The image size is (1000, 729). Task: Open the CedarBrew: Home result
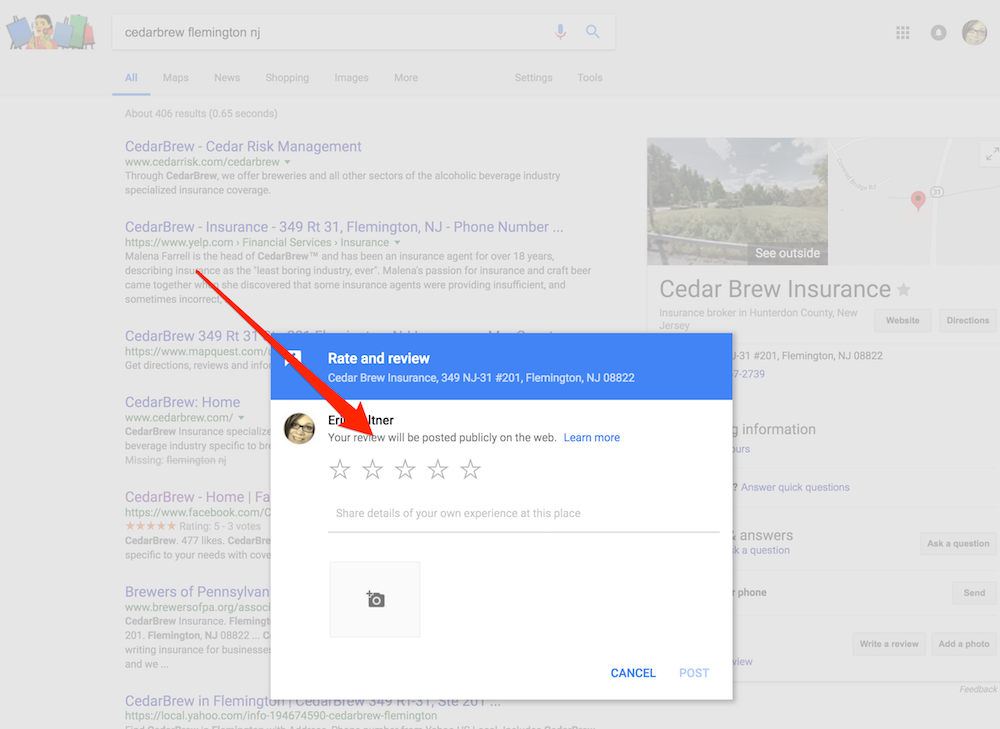tap(182, 402)
